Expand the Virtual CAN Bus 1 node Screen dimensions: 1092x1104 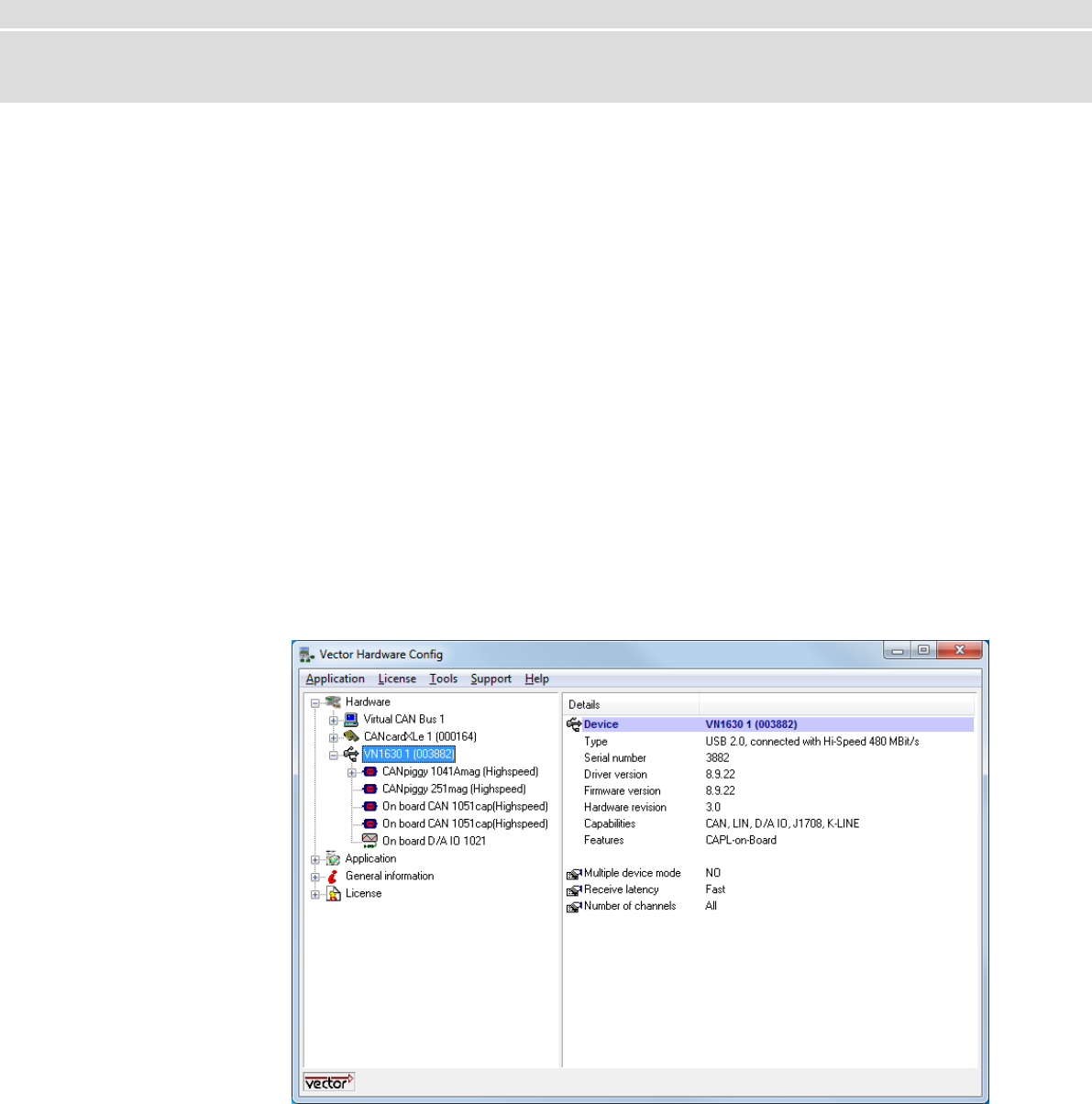pyautogui.click(x=334, y=721)
